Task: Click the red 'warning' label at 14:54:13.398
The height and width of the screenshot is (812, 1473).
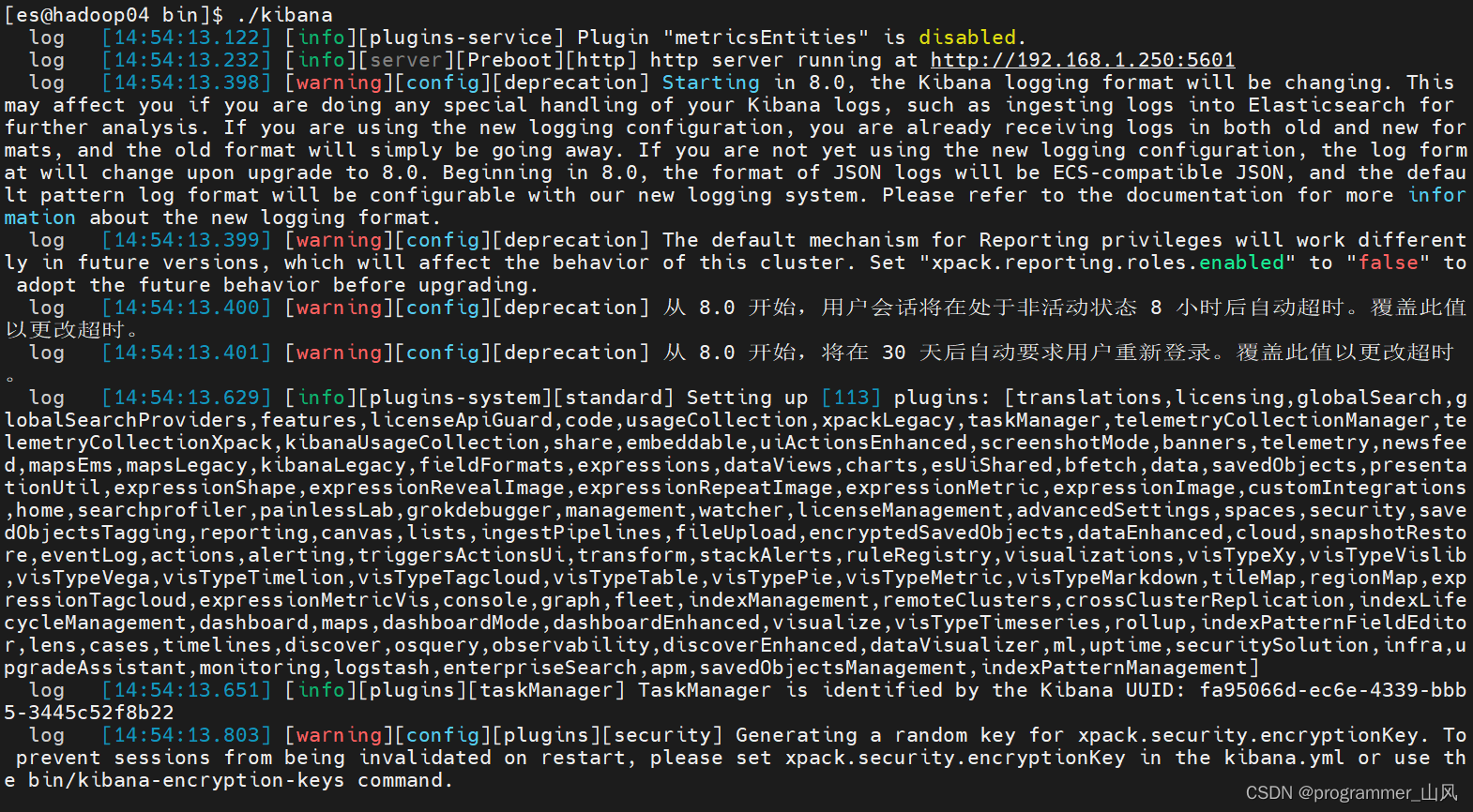Action: (x=340, y=83)
